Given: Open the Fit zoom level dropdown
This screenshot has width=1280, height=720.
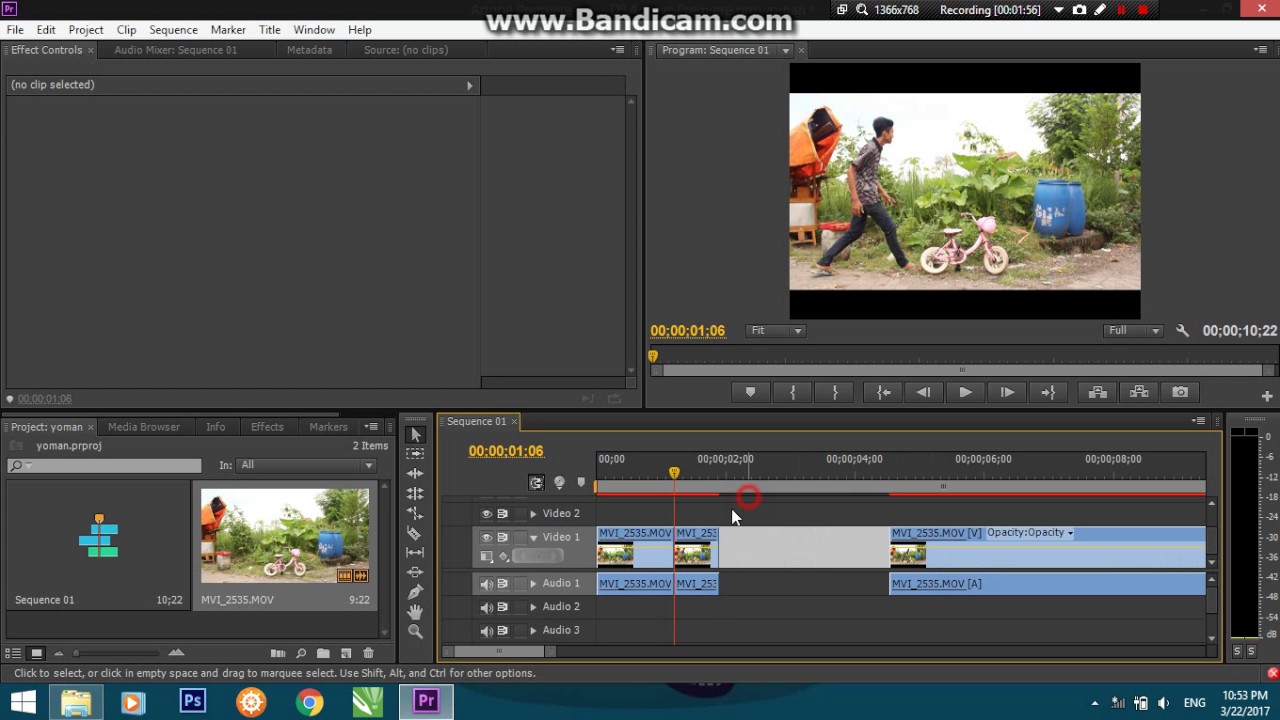Looking at the screenshot, I should point(776,331).
